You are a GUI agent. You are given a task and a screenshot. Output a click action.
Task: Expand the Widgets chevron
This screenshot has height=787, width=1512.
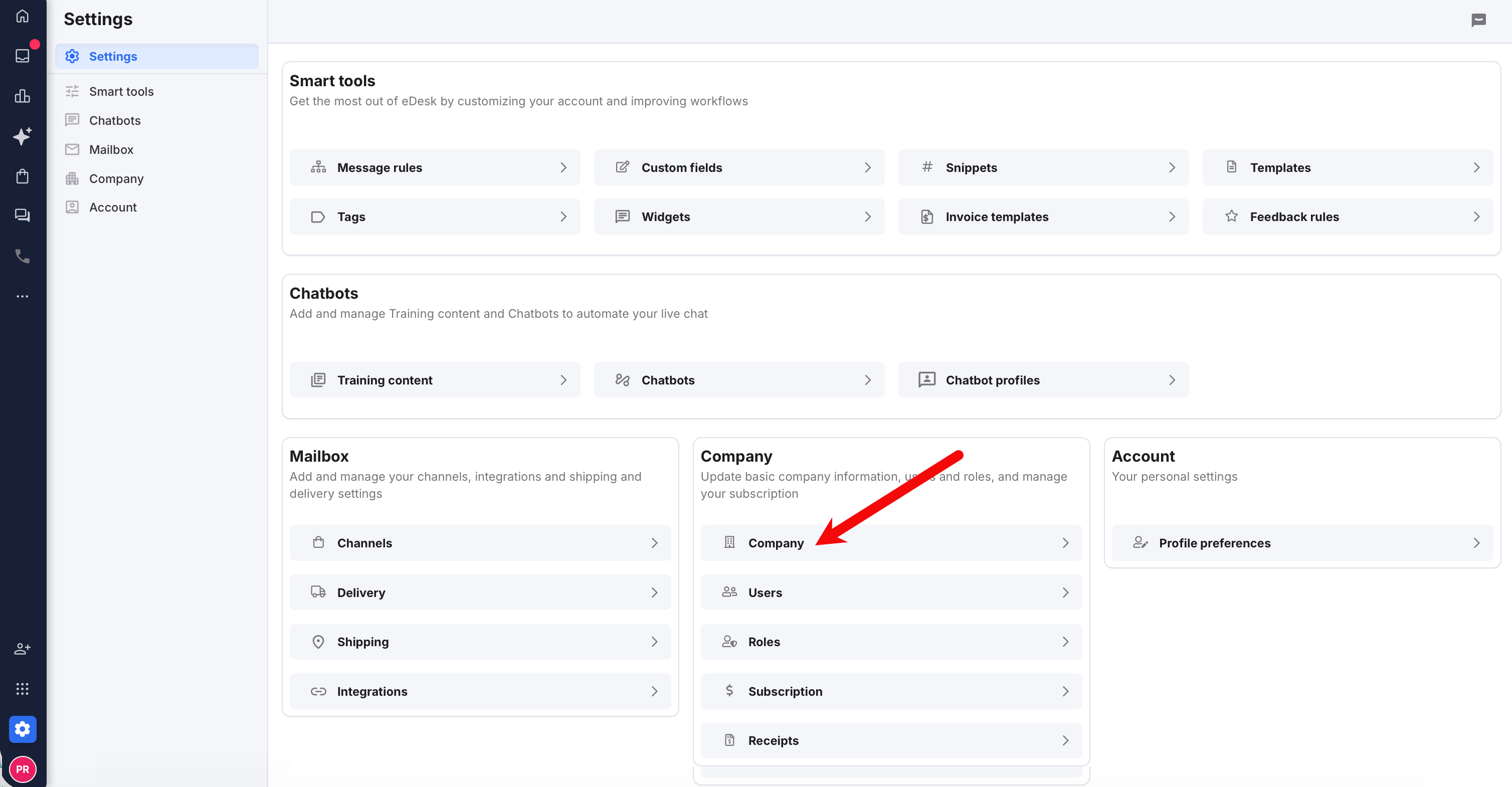coord(867,217)
